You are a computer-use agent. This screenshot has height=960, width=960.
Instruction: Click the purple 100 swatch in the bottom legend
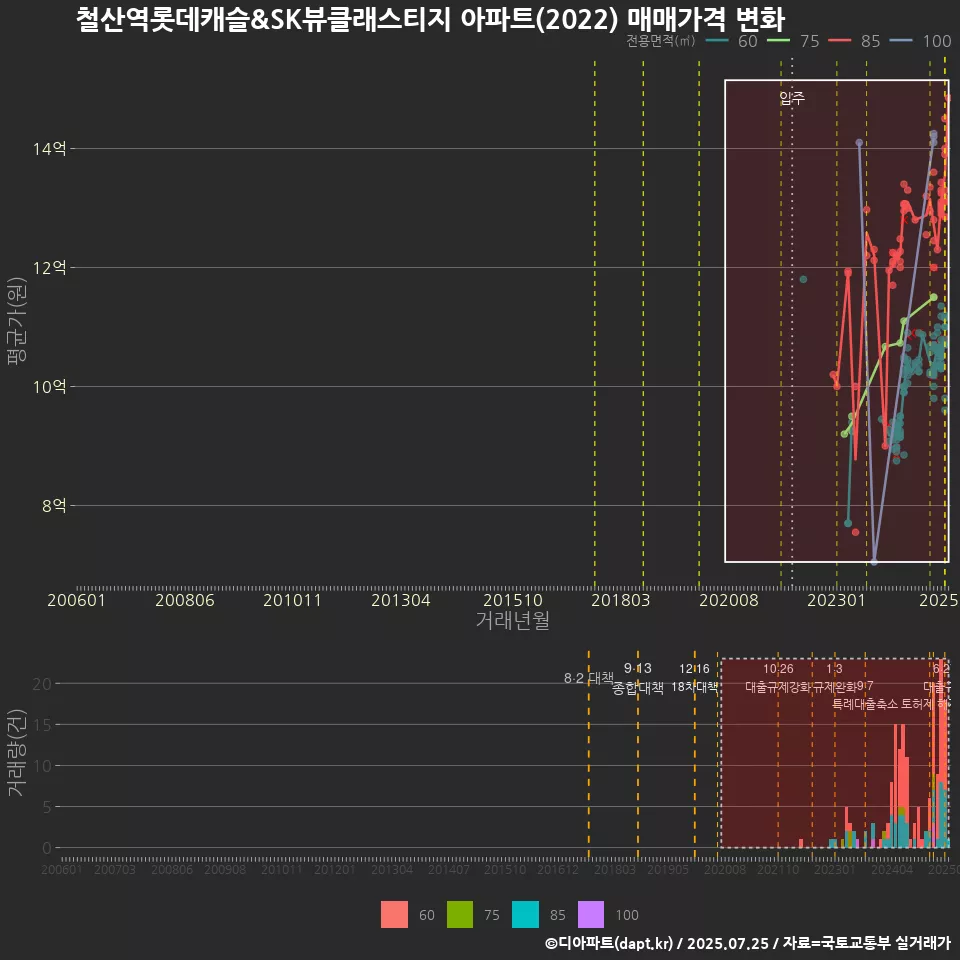click(591, 915)
